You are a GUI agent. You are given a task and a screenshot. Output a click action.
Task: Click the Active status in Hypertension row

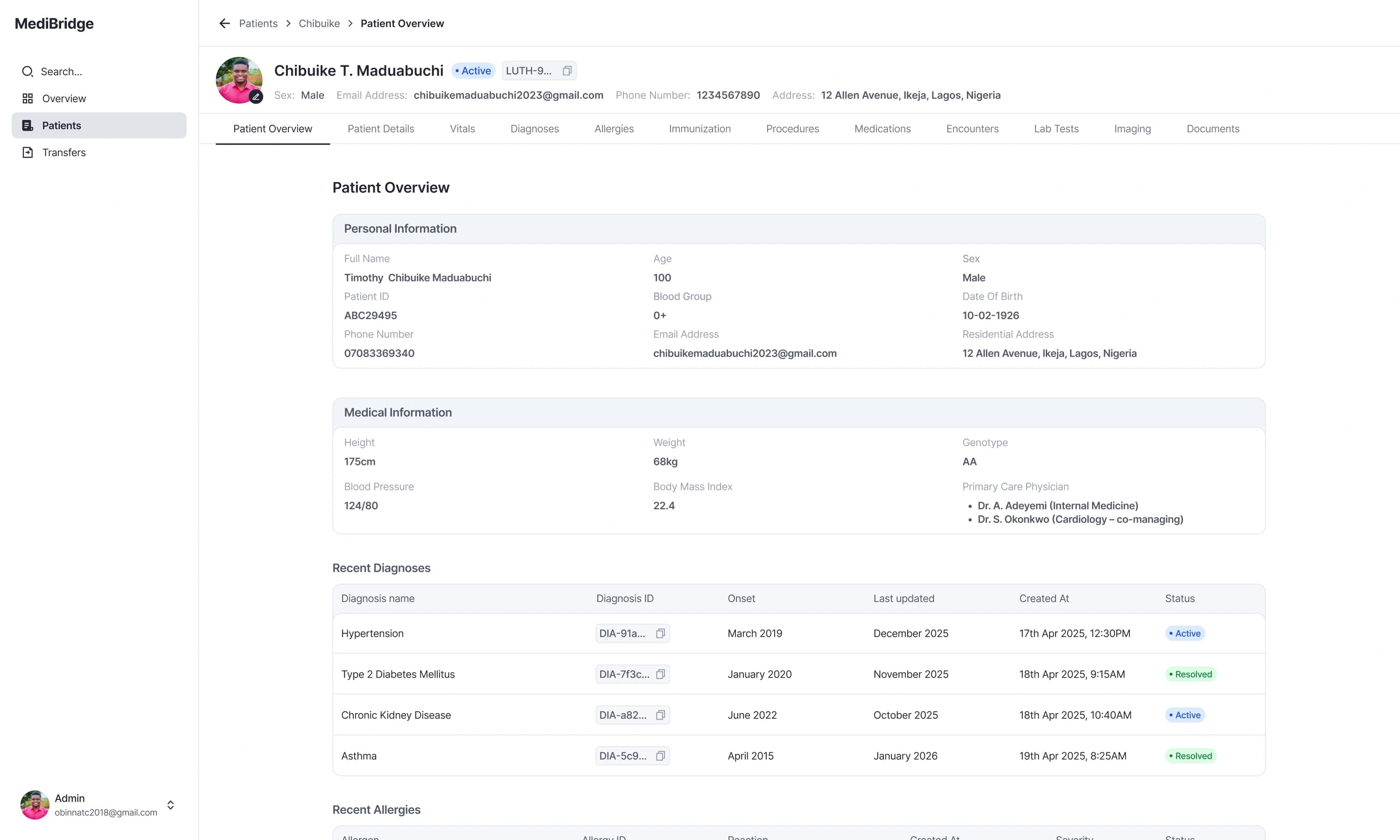(1185, 633)
